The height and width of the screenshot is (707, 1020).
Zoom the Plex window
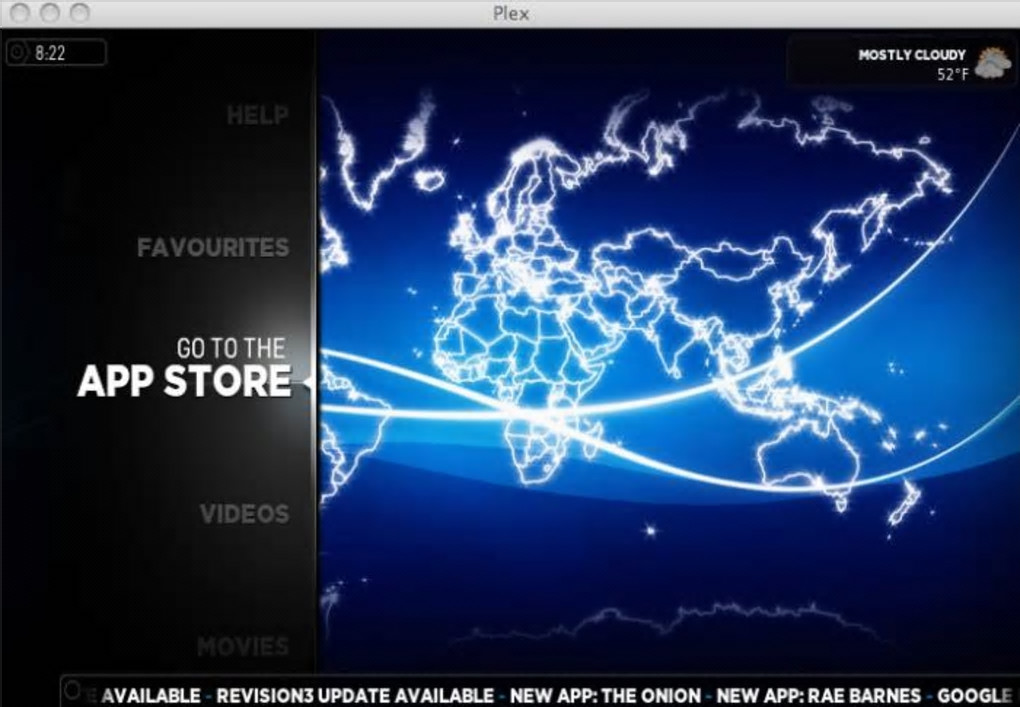79,12
